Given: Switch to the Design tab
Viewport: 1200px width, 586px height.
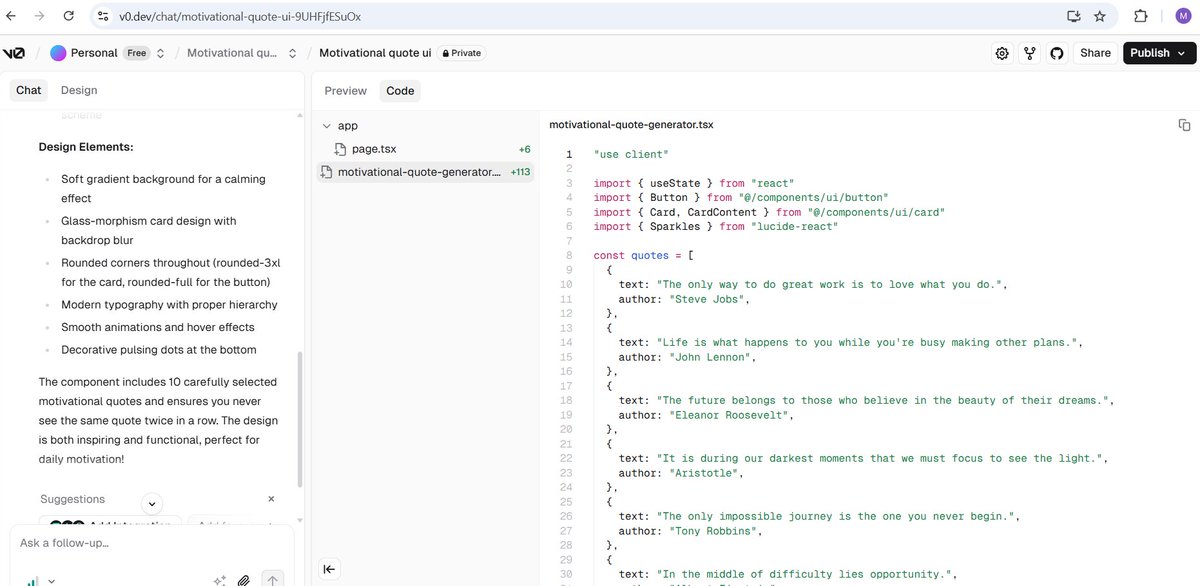Looking at the screenshot, I should point(79,90).
